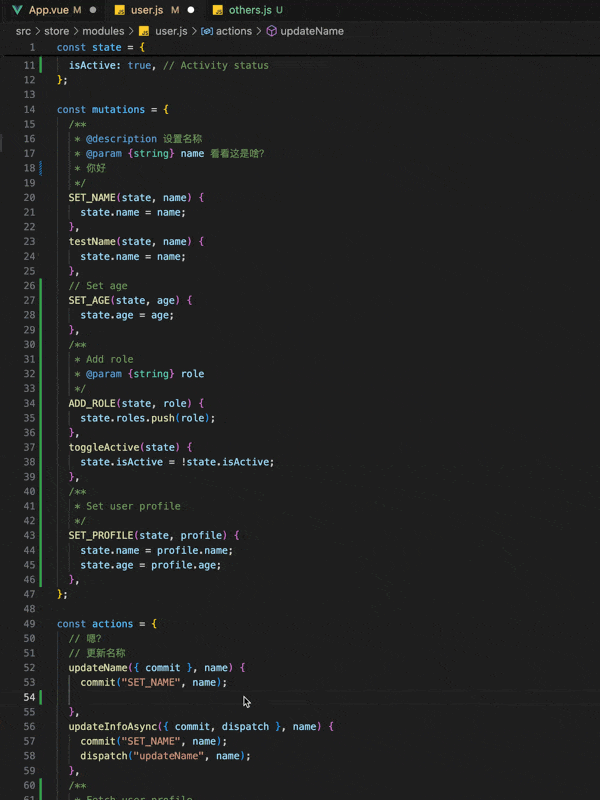Click the sticky header 'const state = {'
Image resolution: width=600 pixels, height=800 pixels.
(101, 47)
